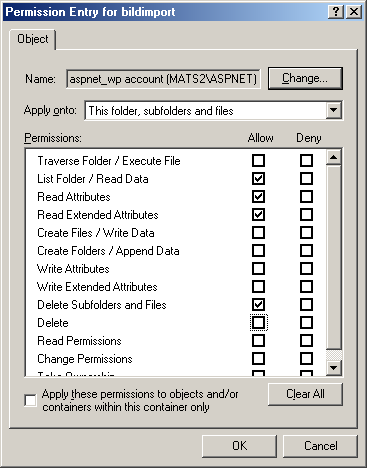This screenshot has width=367, height=468.
Task: Check the Allow box for Delete
Action: tap(258, 322)
